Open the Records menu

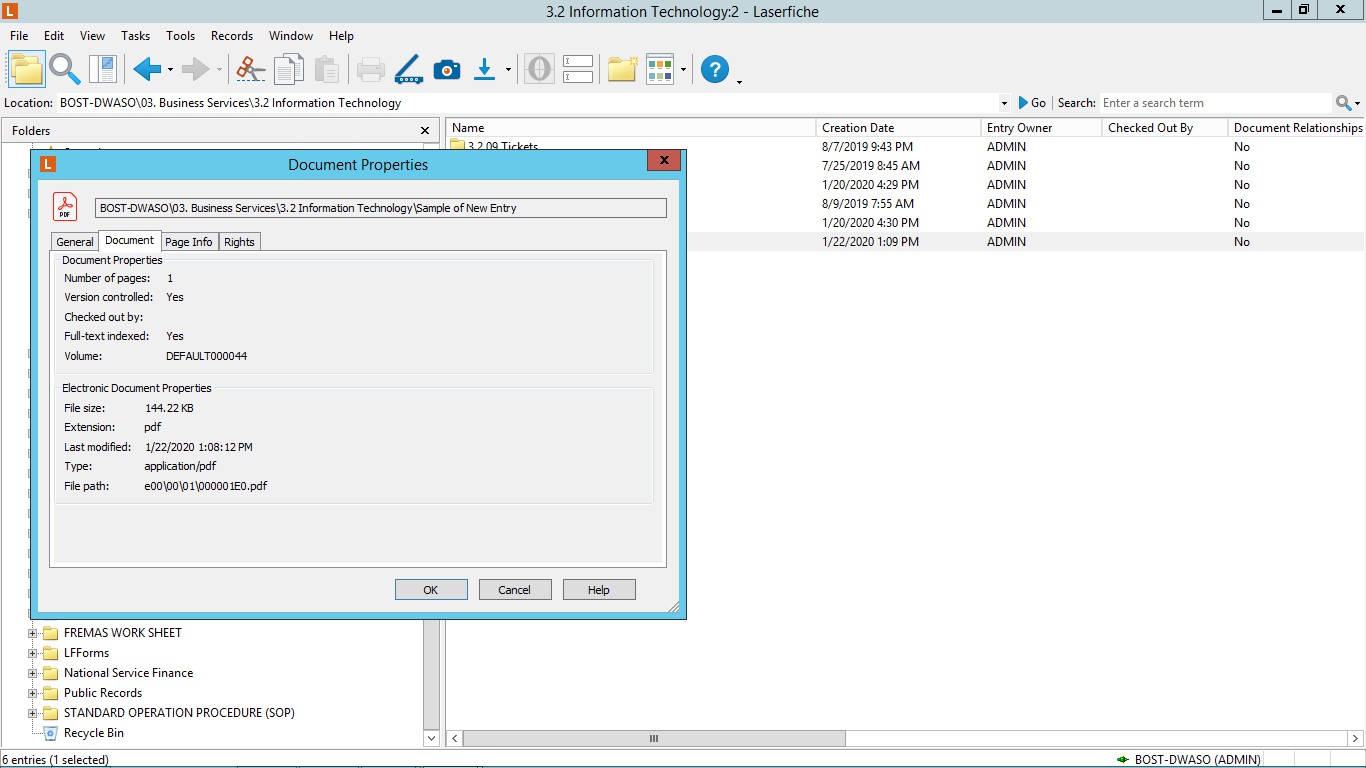coord(231,36)
